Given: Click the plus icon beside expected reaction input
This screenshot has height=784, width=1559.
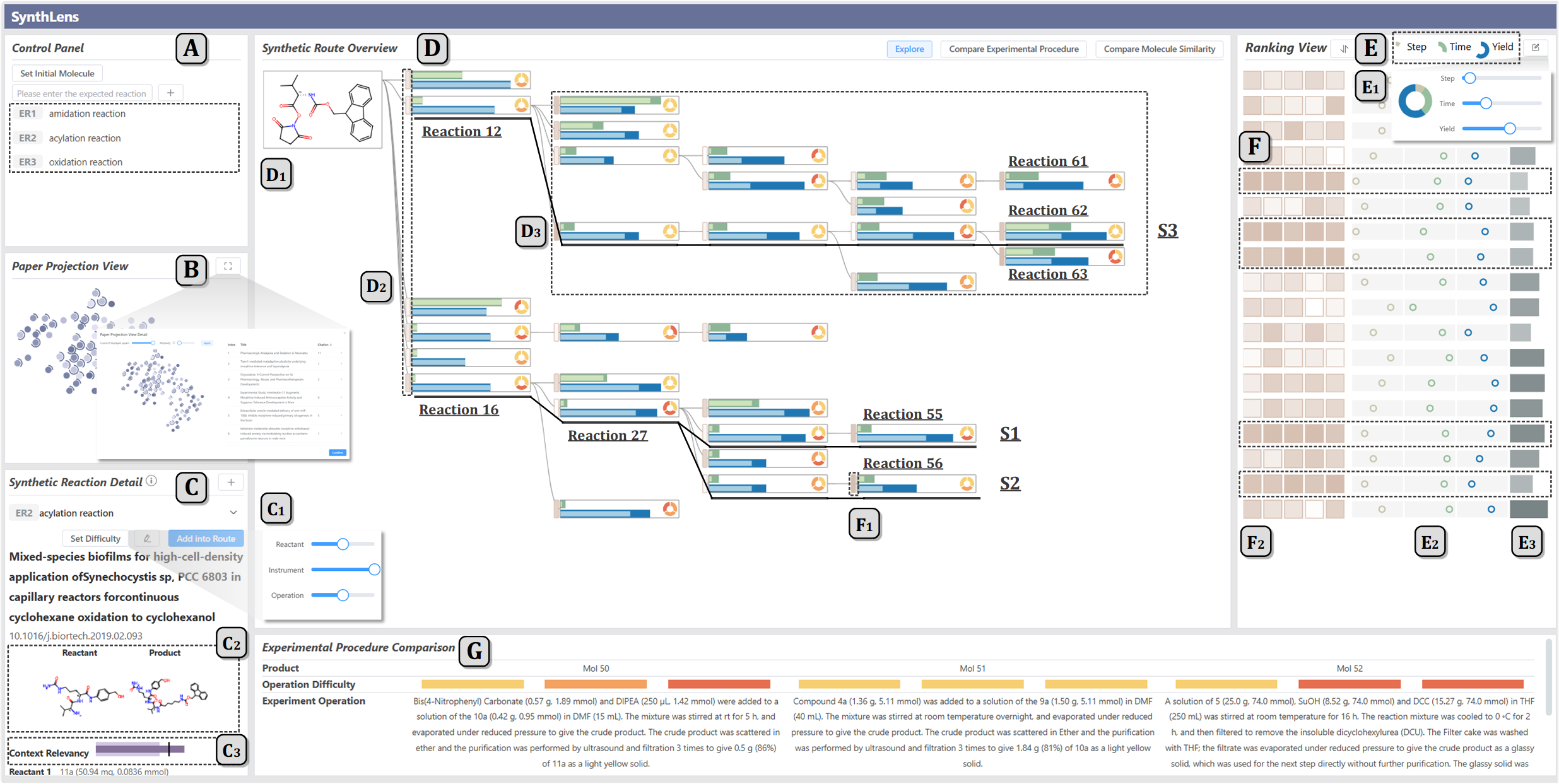Looking at the screenshot, I should coord(170,93).
